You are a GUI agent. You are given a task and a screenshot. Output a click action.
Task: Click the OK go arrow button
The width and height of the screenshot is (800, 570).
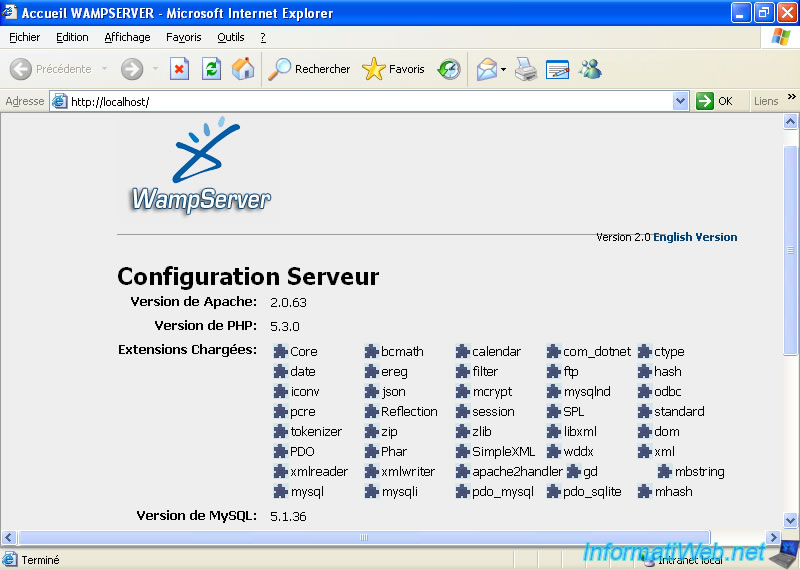[x=705, y=101]
